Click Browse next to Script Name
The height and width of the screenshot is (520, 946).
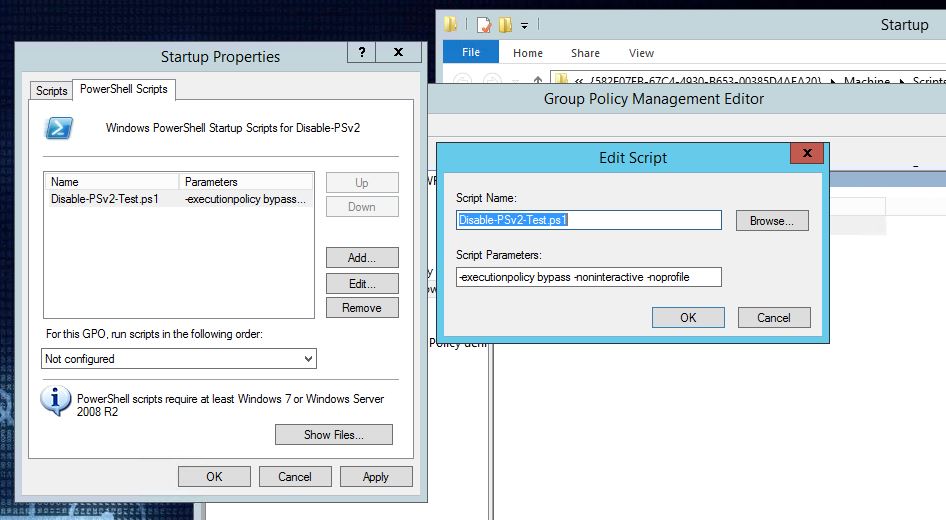[x=772, y=221]
